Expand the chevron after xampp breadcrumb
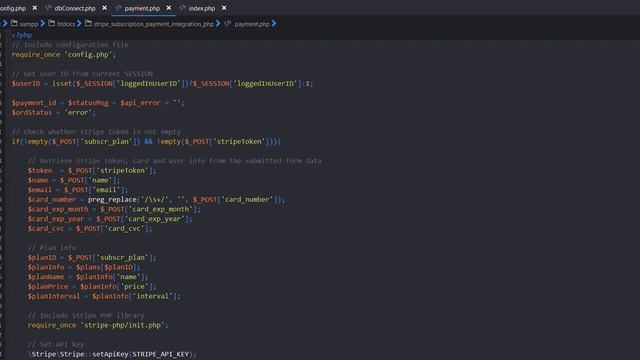This screenshot has width=640, height=360. pos(42,24)
